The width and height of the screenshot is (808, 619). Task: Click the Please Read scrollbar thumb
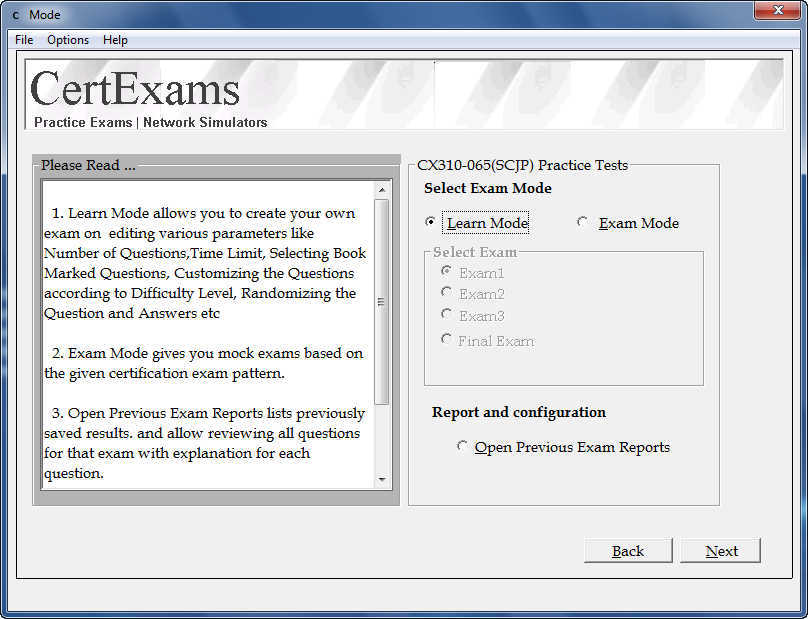point(381,302)
